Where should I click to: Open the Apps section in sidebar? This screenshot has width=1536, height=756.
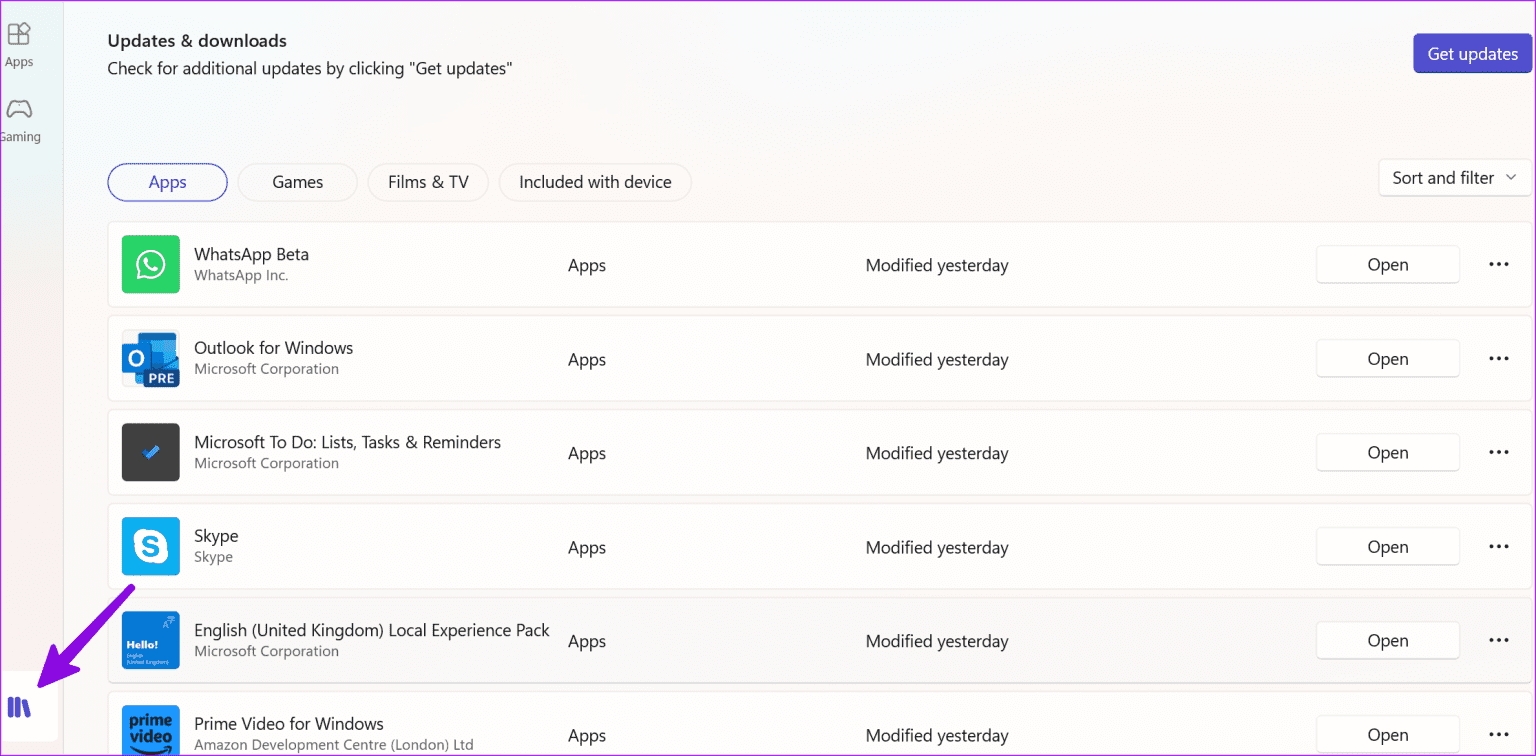(x=19, y=45)
